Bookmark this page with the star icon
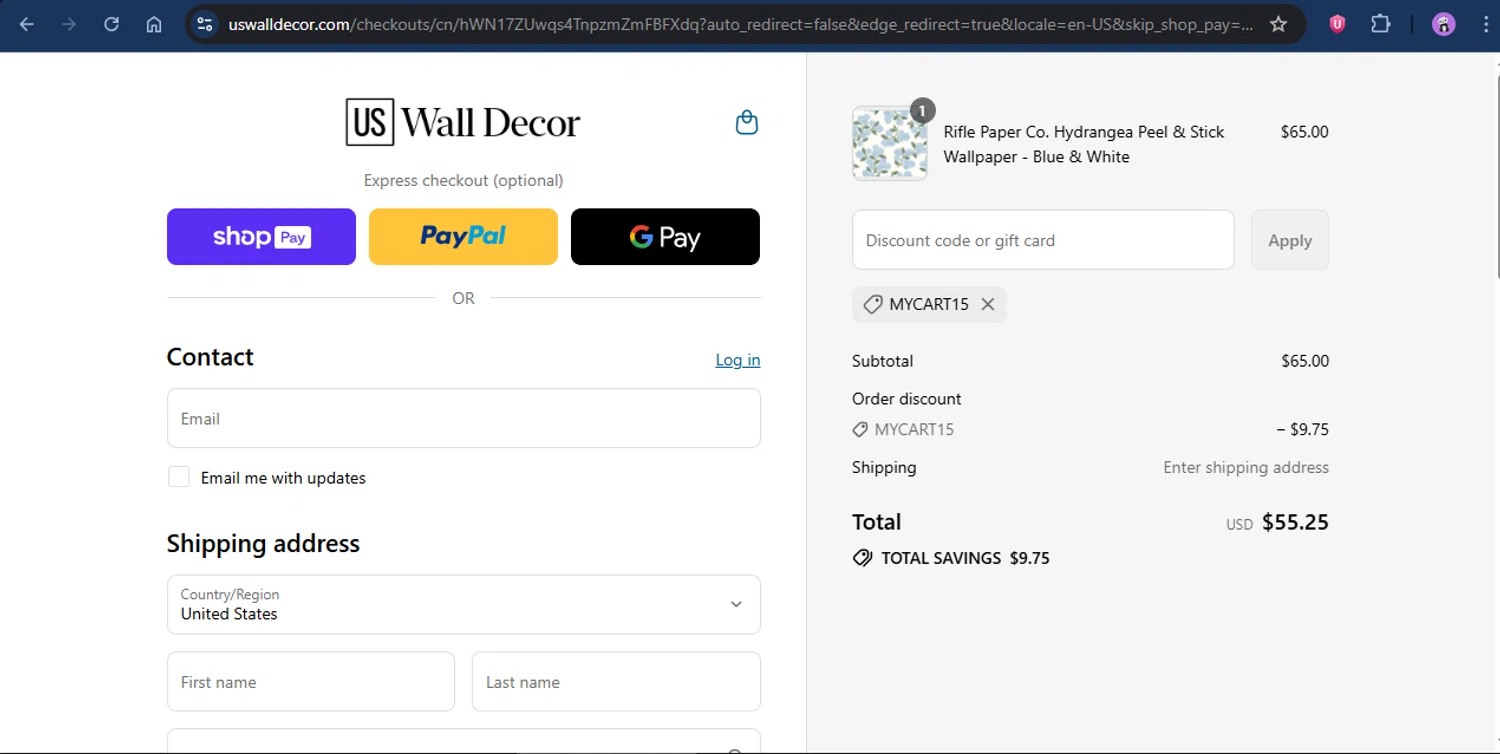The image size is (1500, 754). click(1278, 25)
